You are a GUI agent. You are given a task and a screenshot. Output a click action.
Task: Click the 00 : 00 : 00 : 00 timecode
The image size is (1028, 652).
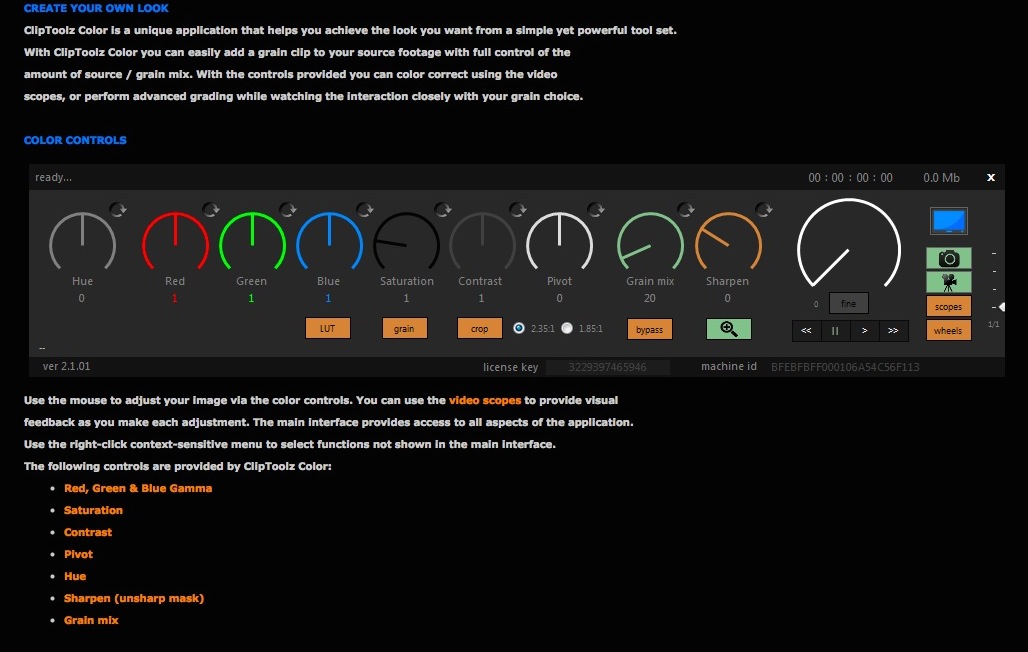point(850,178)
